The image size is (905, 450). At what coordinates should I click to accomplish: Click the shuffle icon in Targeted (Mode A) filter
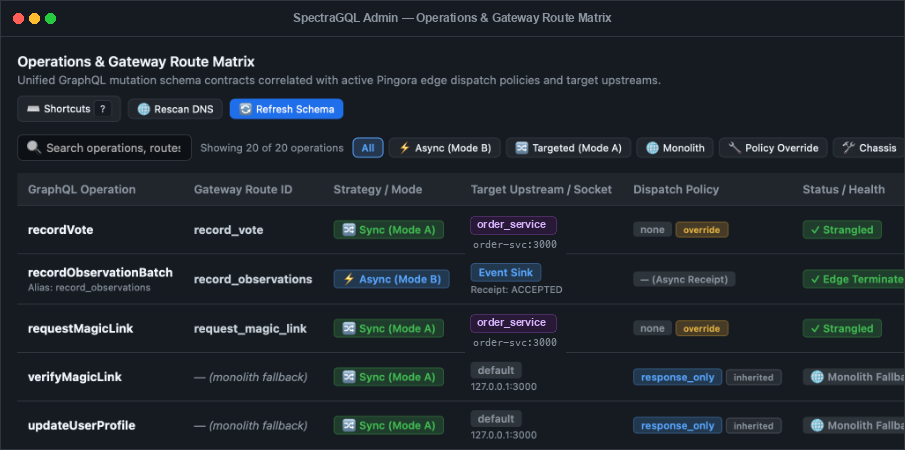[x=522, y=148]
